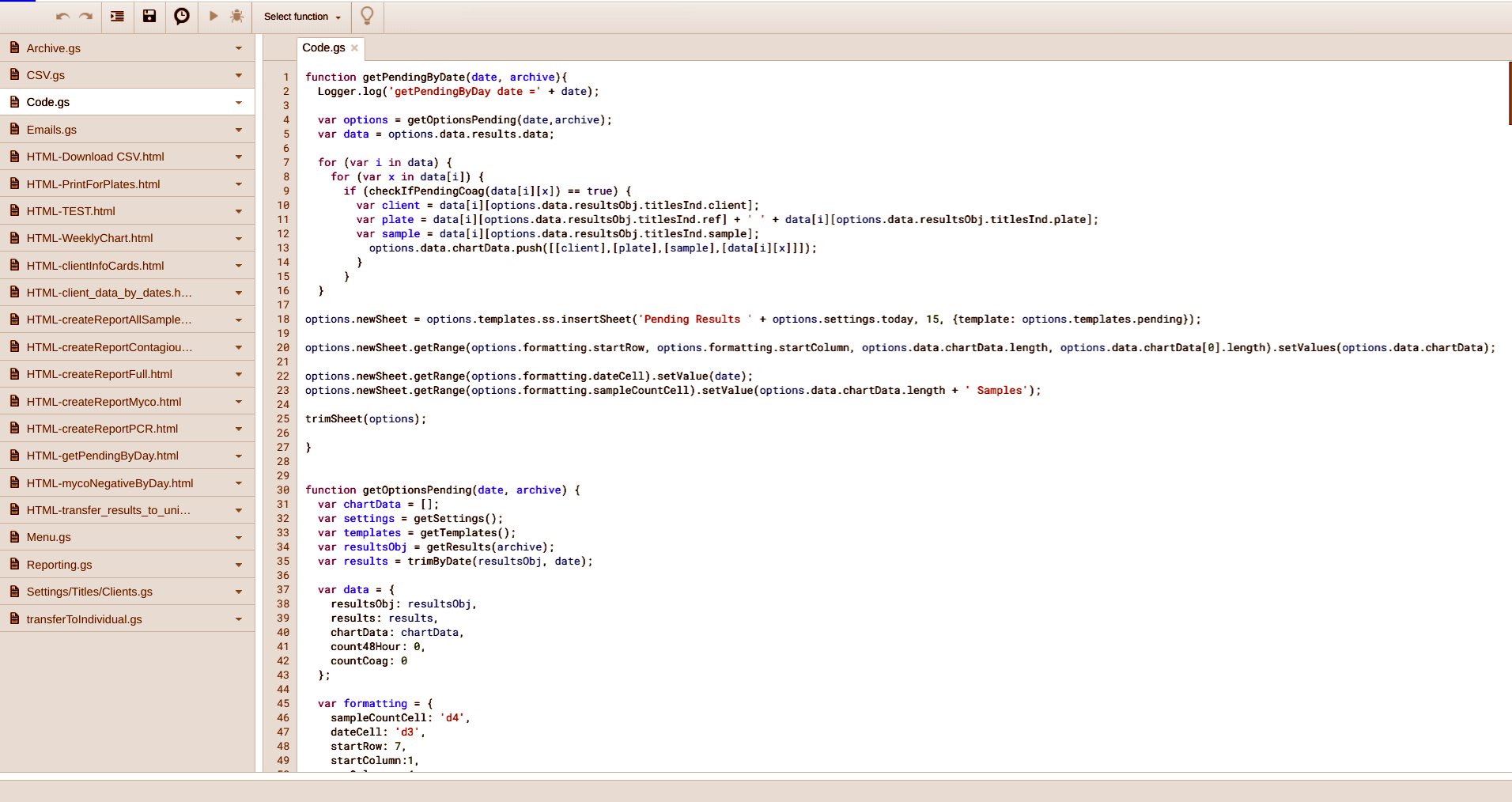Open the dropdown arrow next to Emails.gs
The width and height of the screenshot is (1512, 802).
pyautogui.click(x=238, y=130)
